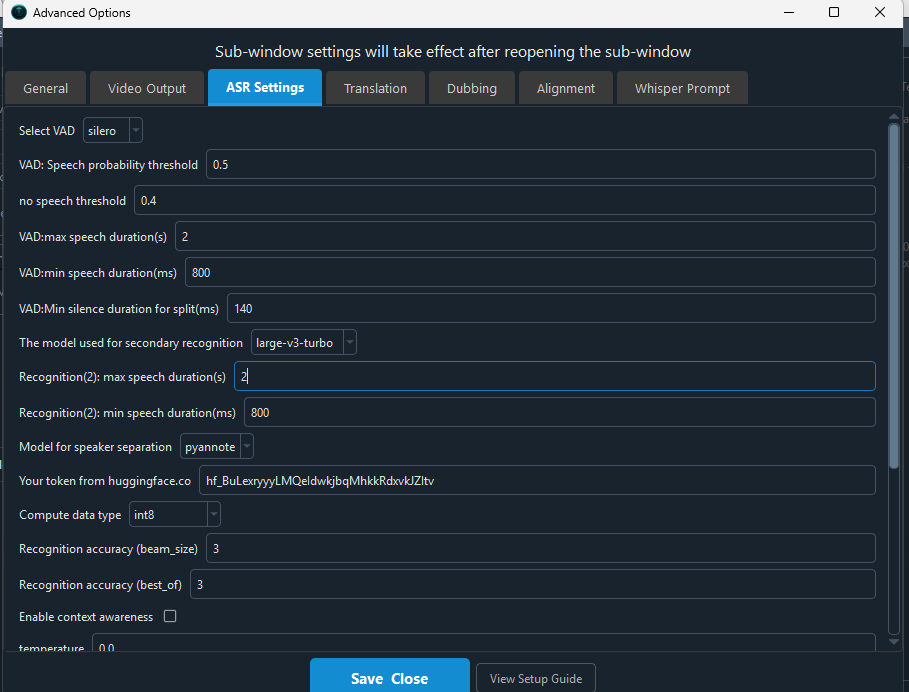Open the Dubbing tab
Viewport: 909px width, 692px height.
472,88
